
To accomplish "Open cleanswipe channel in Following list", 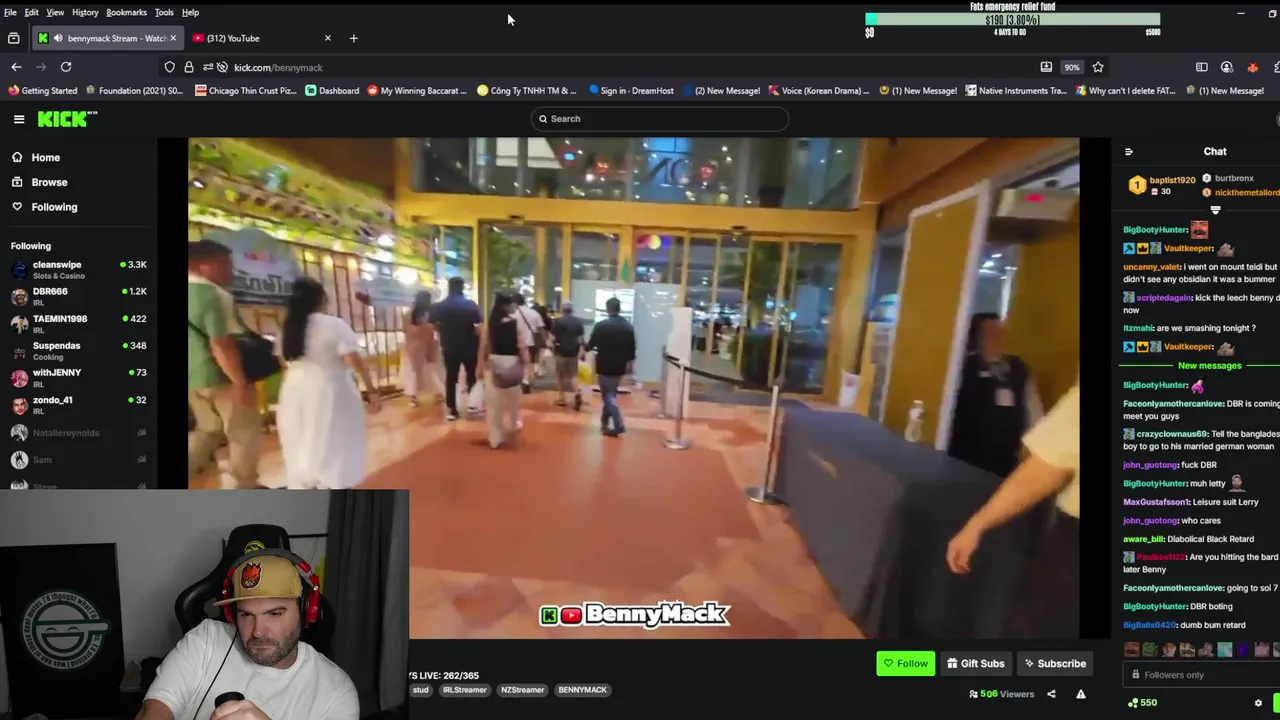I will 78,269.
